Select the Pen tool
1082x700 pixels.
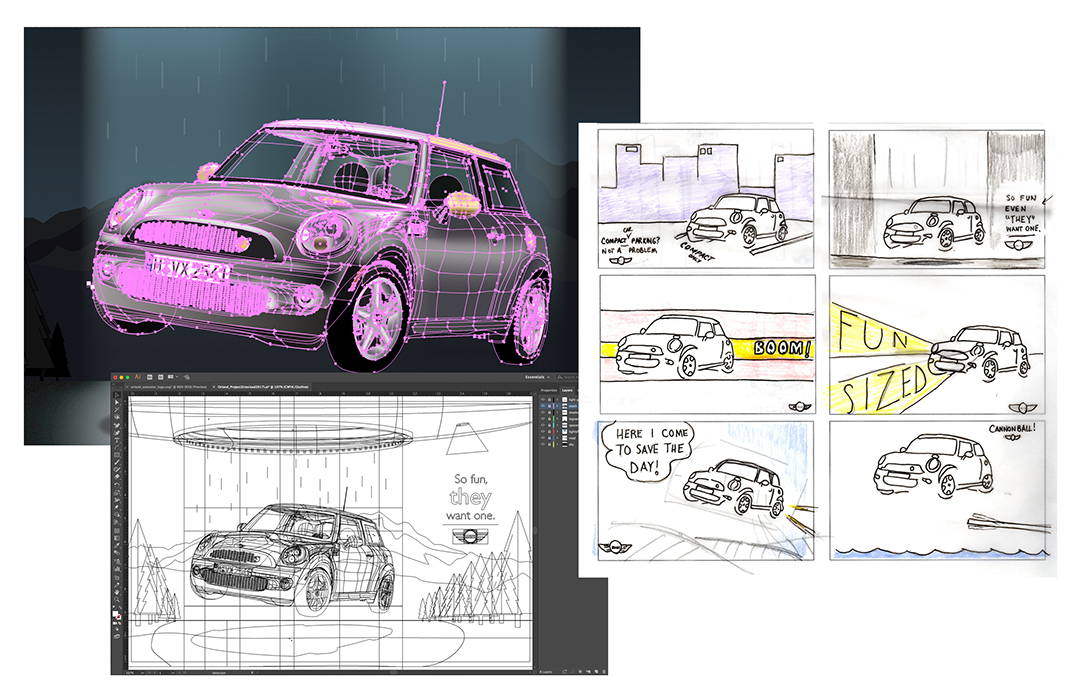pos(117,425)
